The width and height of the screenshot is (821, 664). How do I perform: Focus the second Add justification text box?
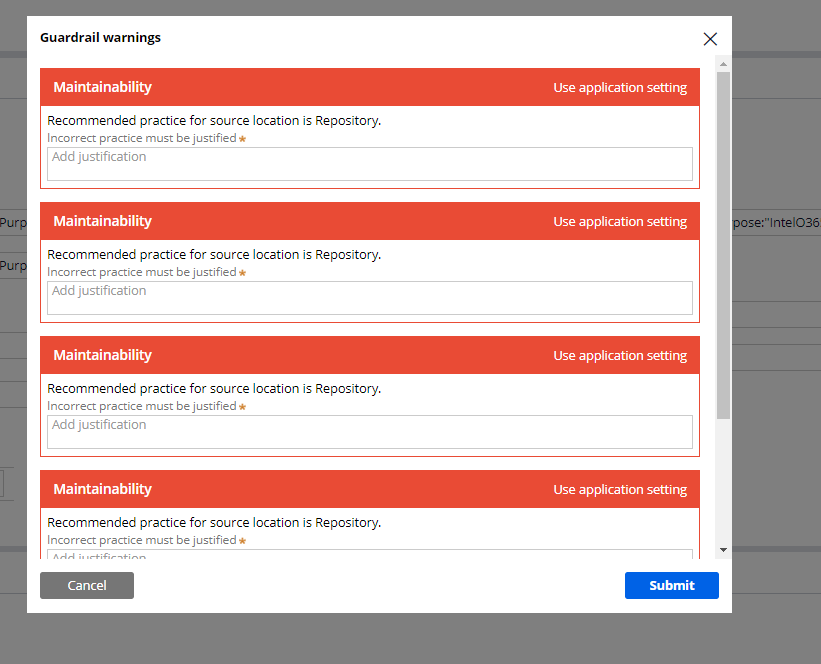click(369, 297)
